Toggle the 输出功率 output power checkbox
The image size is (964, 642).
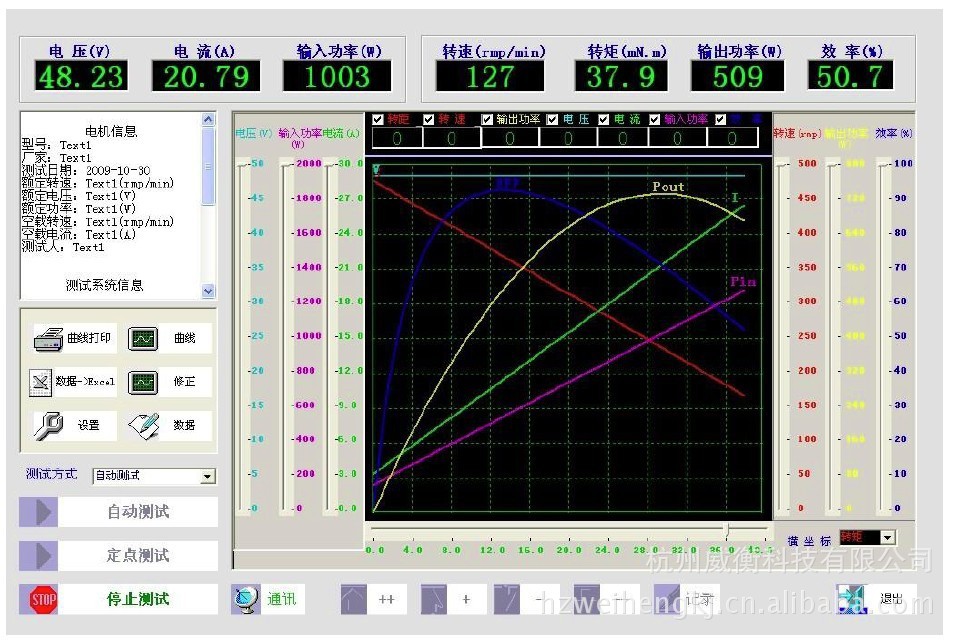coord(488,120)
